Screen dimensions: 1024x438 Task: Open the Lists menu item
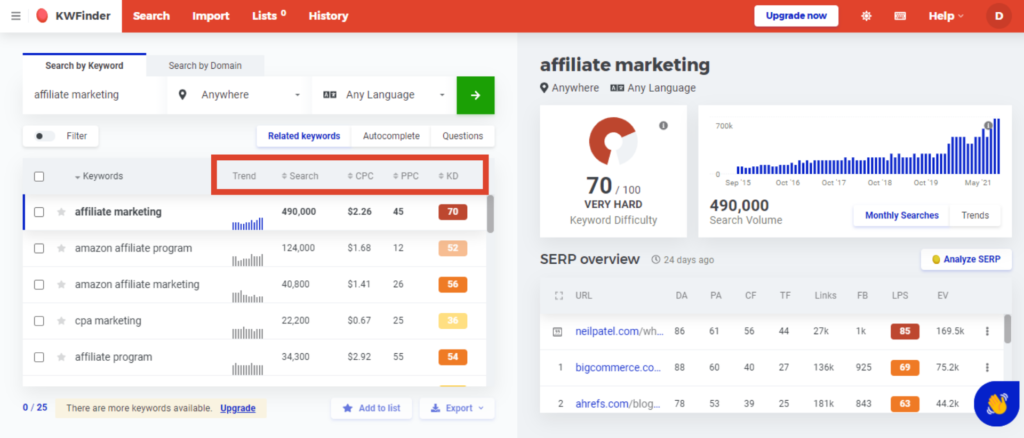coord(269,16)
